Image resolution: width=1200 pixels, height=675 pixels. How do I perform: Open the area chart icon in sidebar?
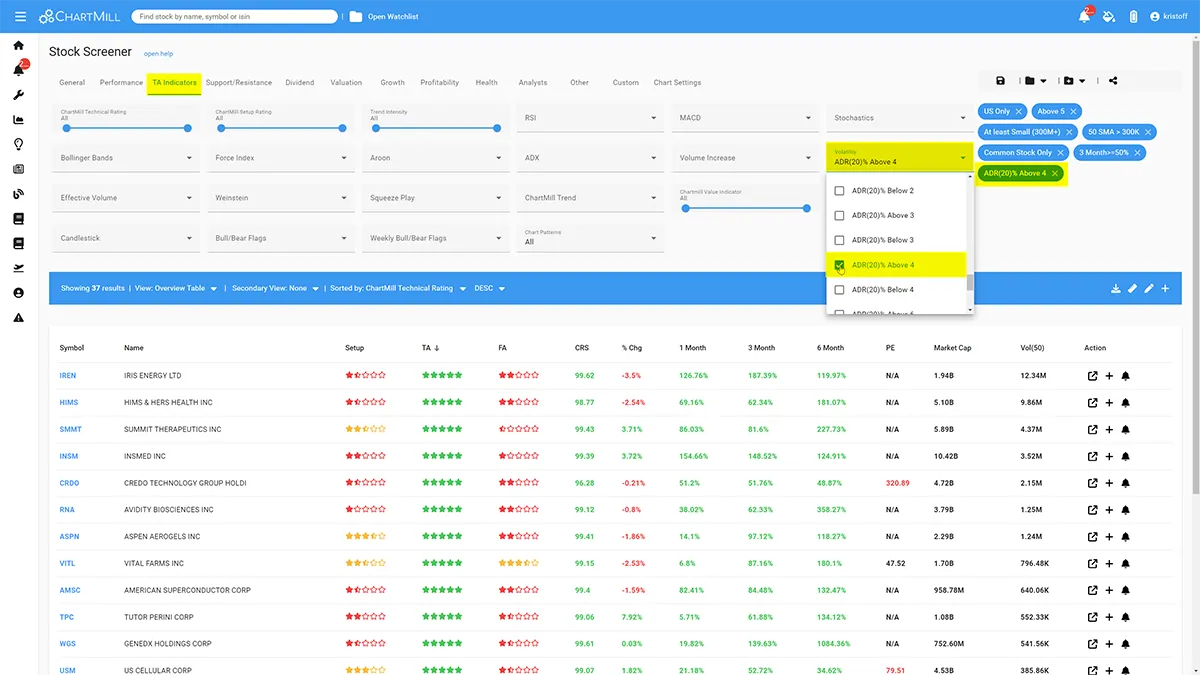click(19, 120)
